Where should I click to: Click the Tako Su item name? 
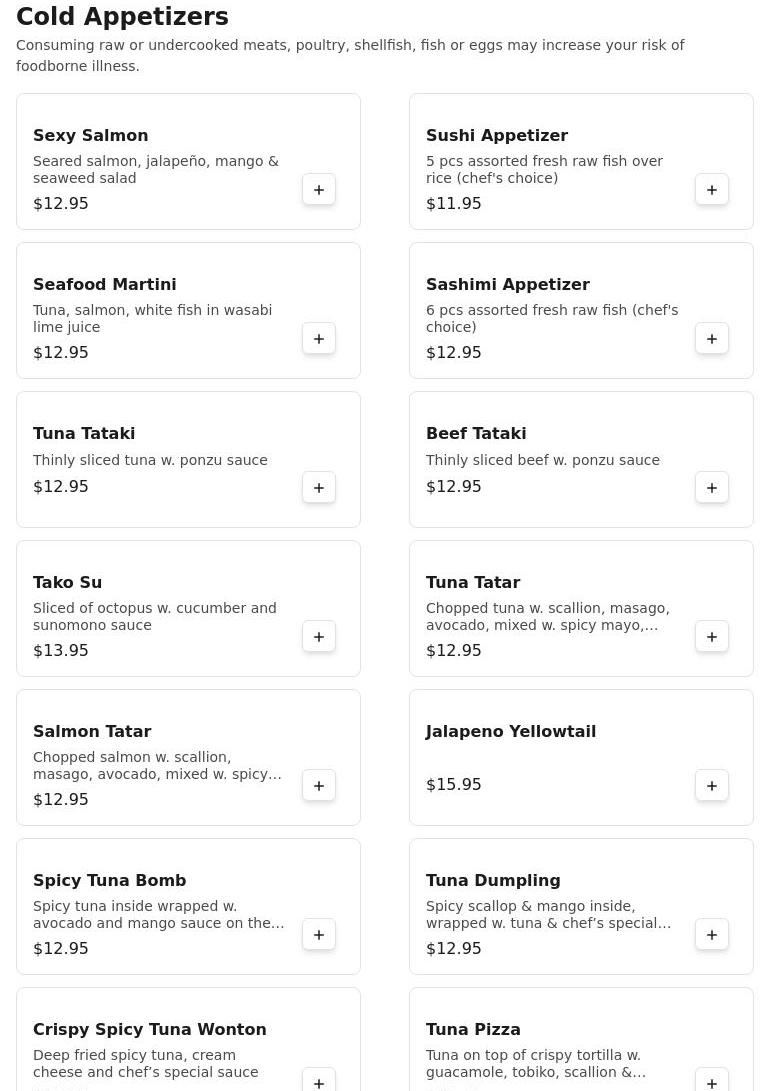[67, 582]
